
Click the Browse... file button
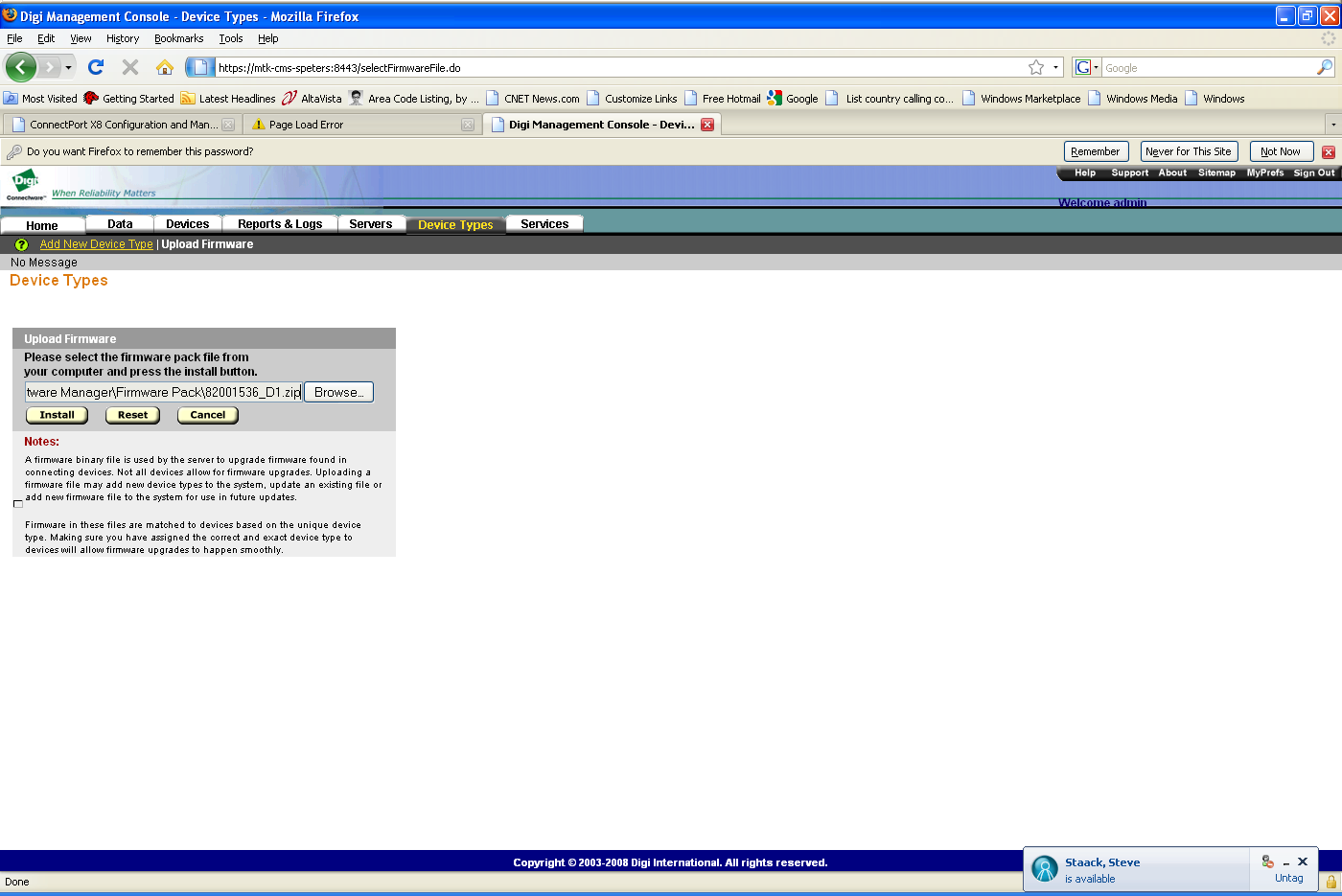pos(338,392)
